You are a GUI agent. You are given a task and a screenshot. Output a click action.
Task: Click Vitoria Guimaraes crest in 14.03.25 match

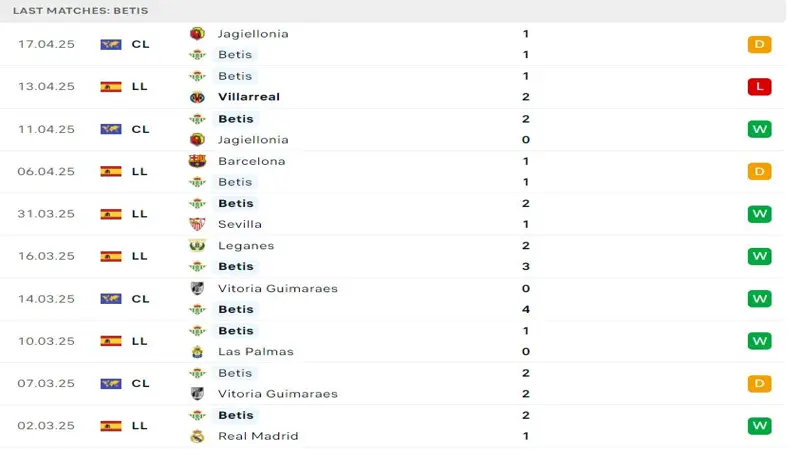coord(197,288)
